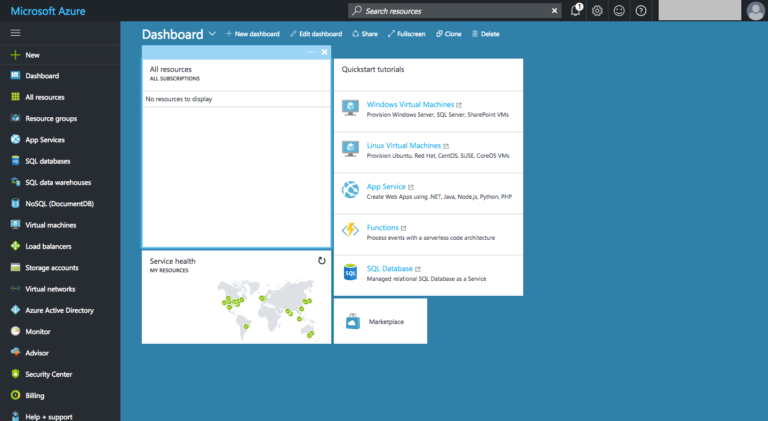Click the green plus New icon

click(16, 55)
